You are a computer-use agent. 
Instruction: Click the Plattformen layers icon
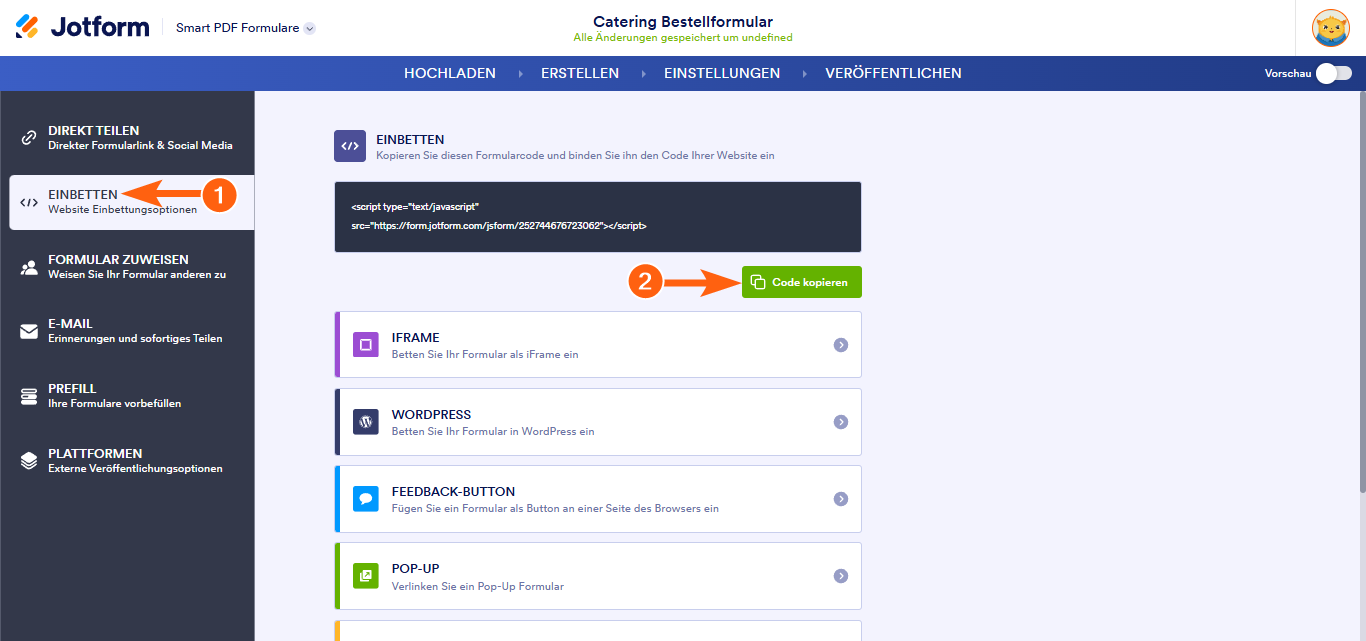29,461
